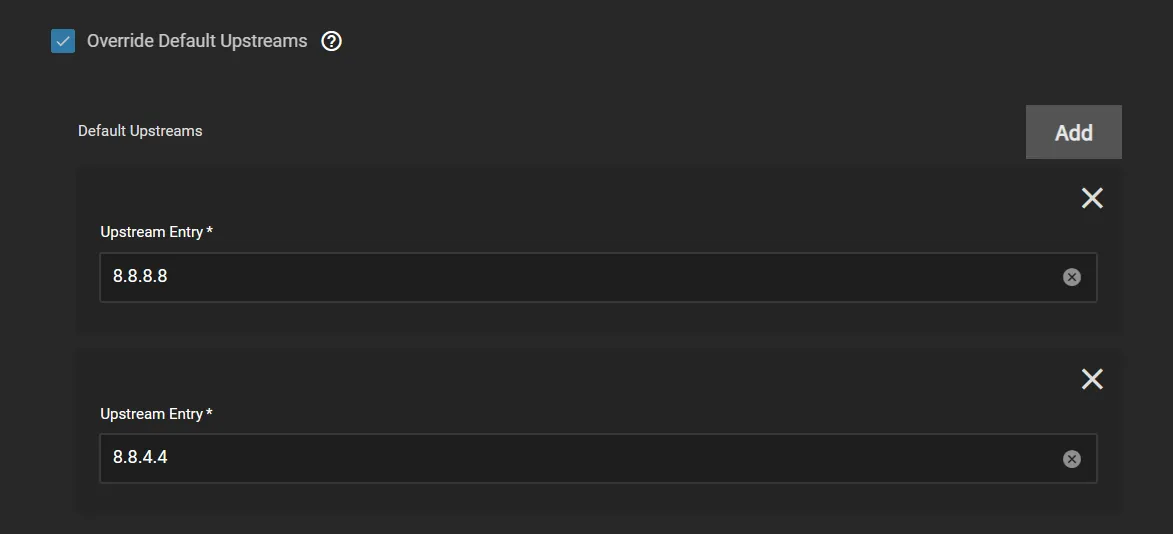Focus the input field containing 8.8.4.4
The height and width of the screenshot is (534, 1173).
tap(600, 459)
